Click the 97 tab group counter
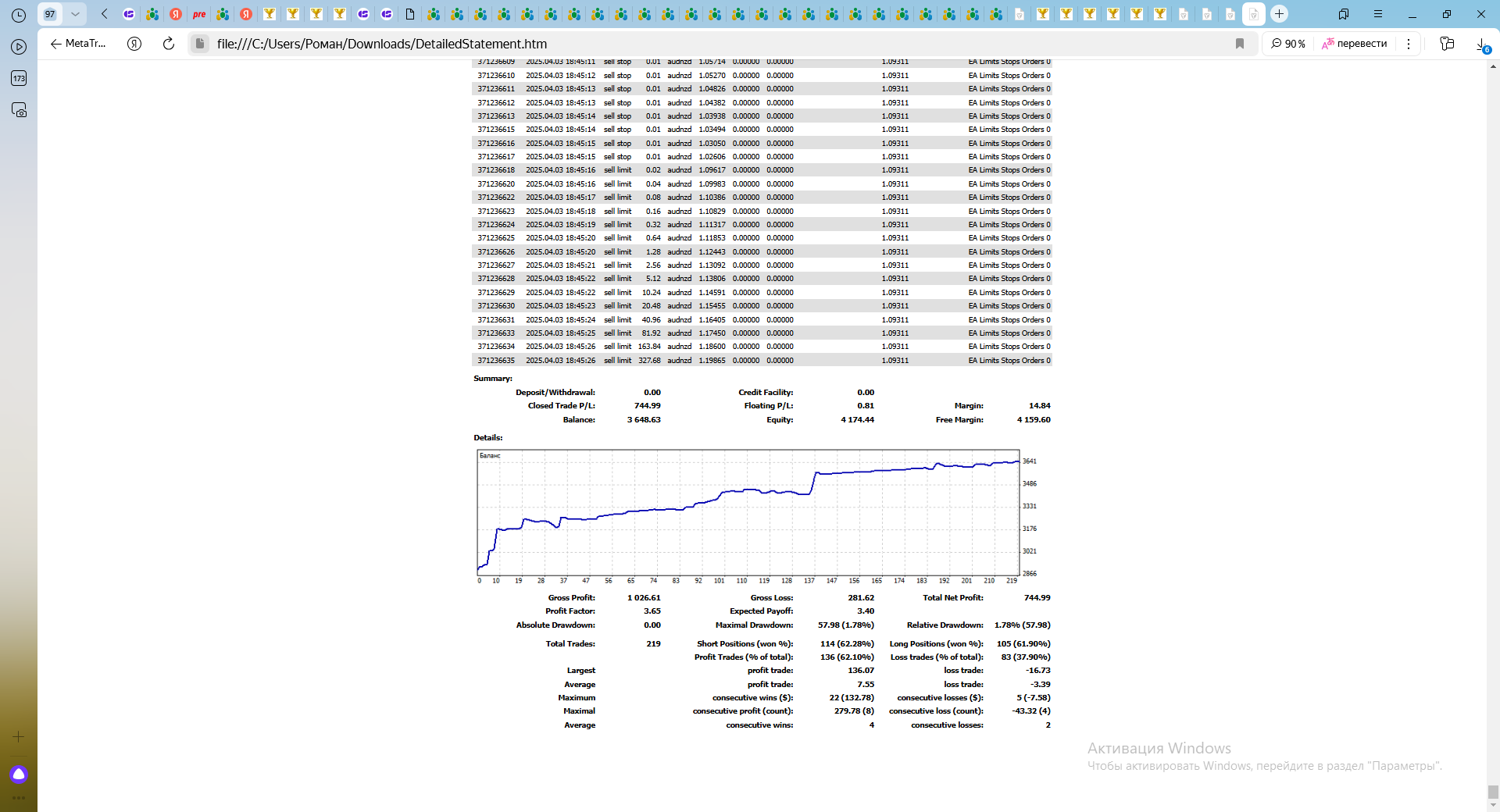1500x812 pixels. 50,14
